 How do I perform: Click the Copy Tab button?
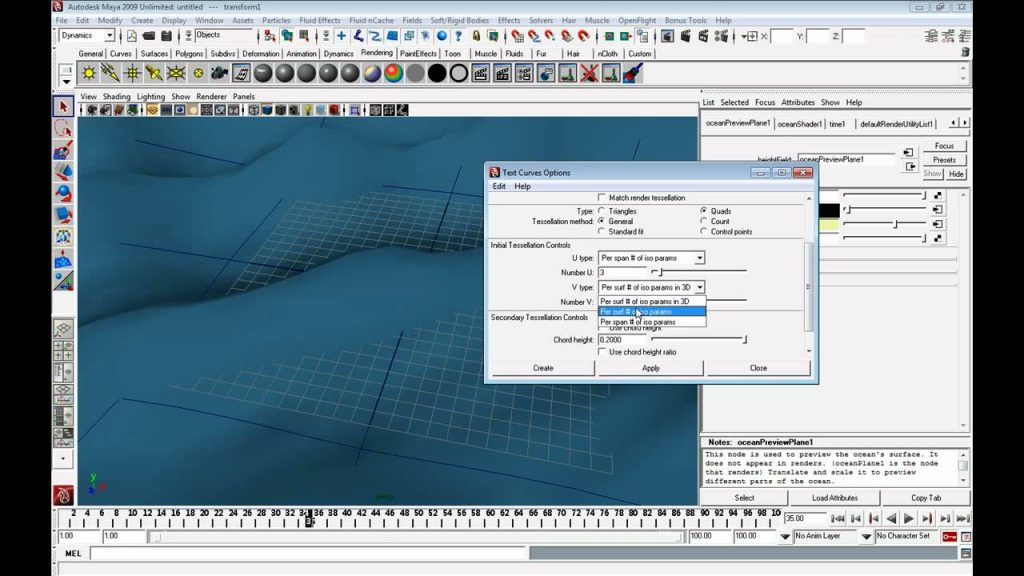[x=925, y=498]
